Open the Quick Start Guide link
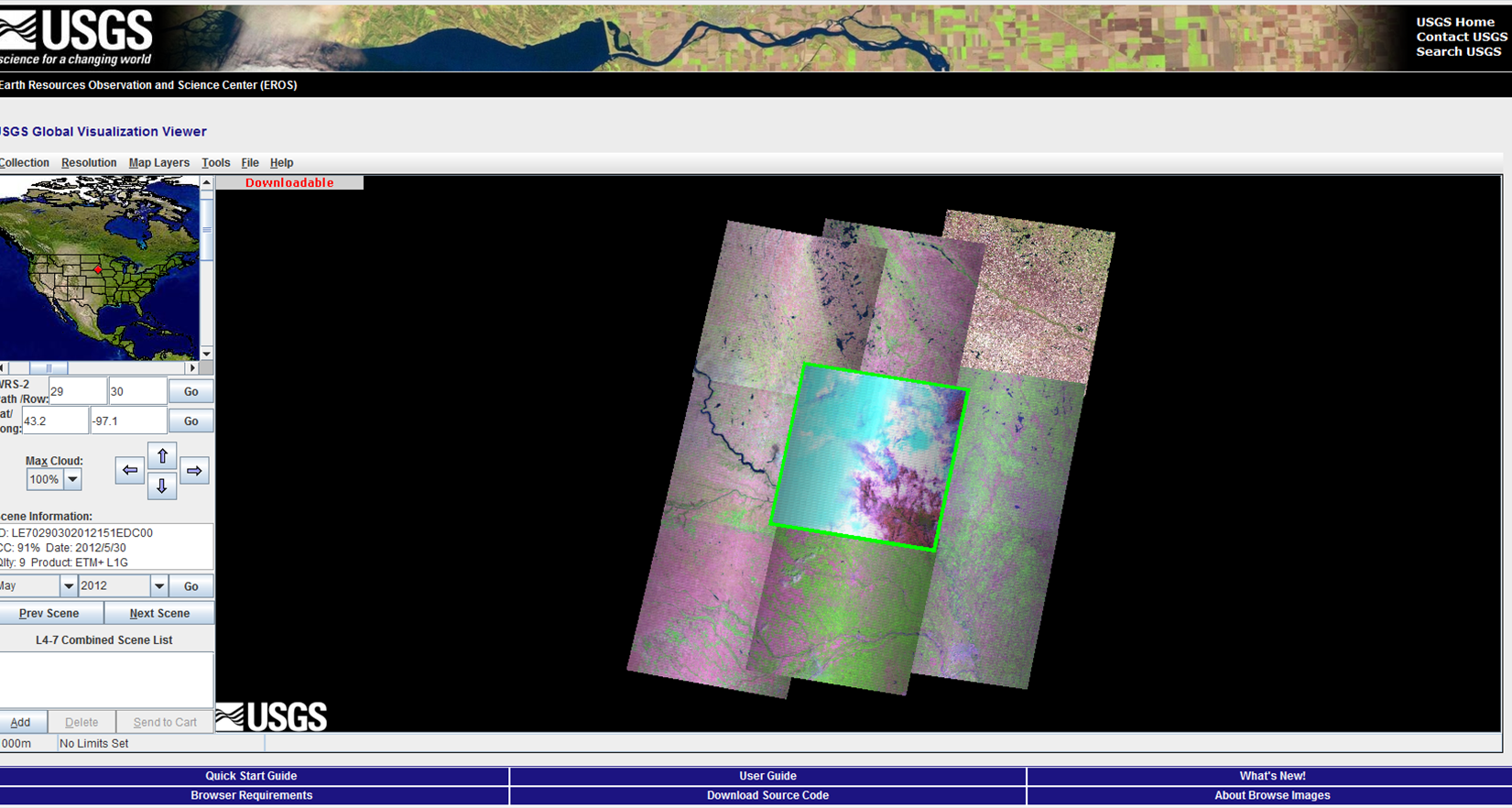This screenshot has height=808, width=1512. (251, 776)
